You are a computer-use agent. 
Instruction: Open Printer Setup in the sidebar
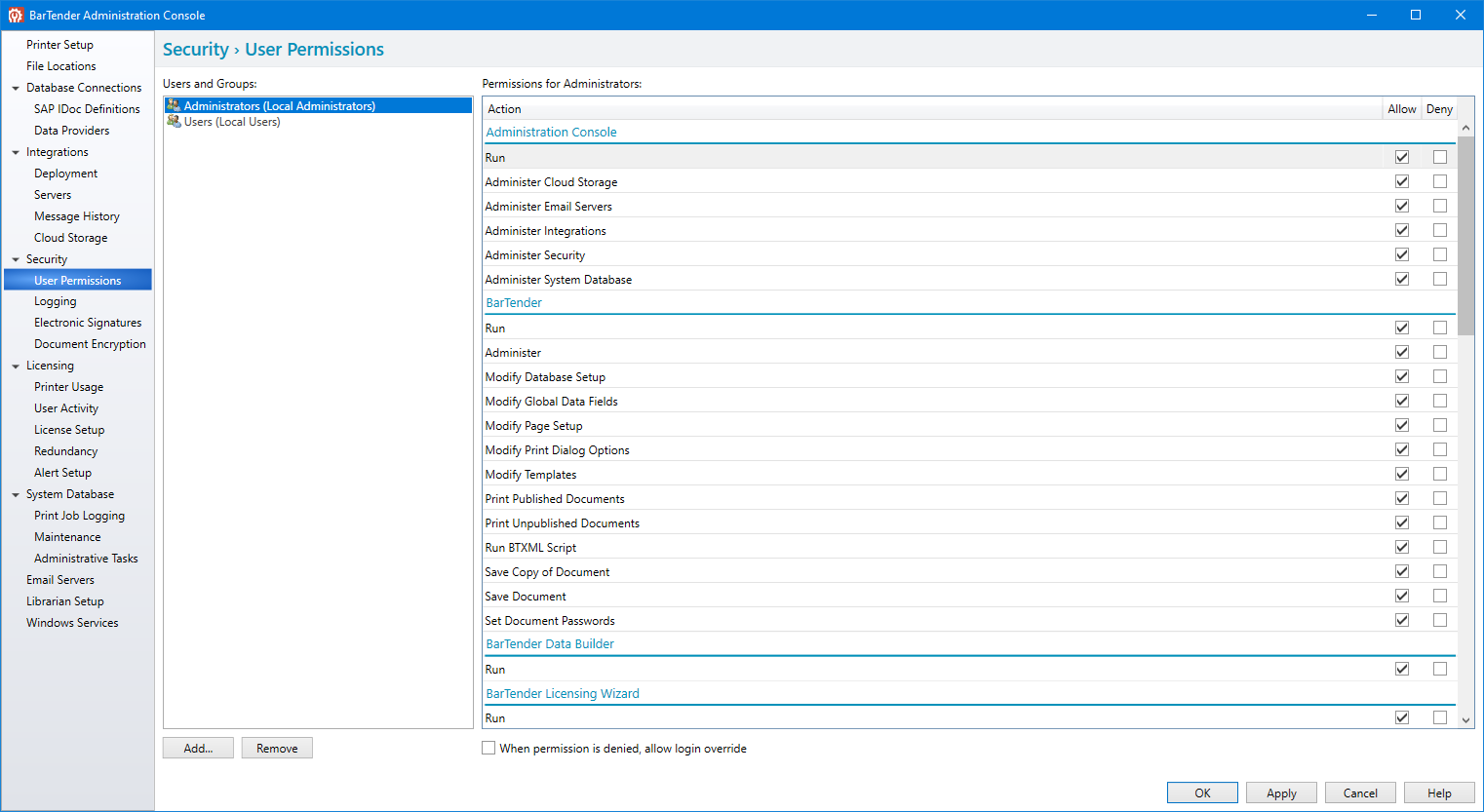59,45
